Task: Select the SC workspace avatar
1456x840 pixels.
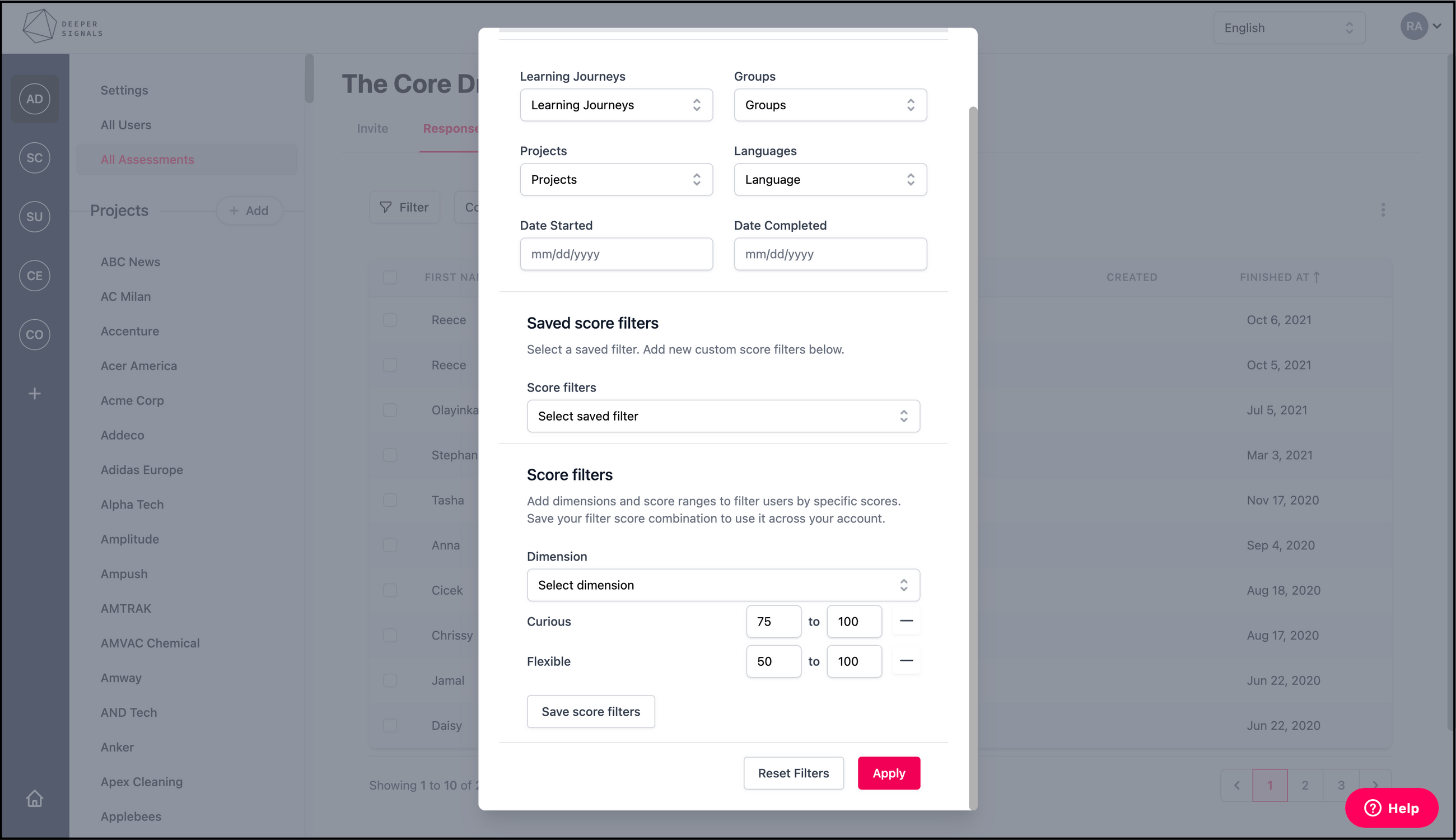Action: tap(35, 157)
